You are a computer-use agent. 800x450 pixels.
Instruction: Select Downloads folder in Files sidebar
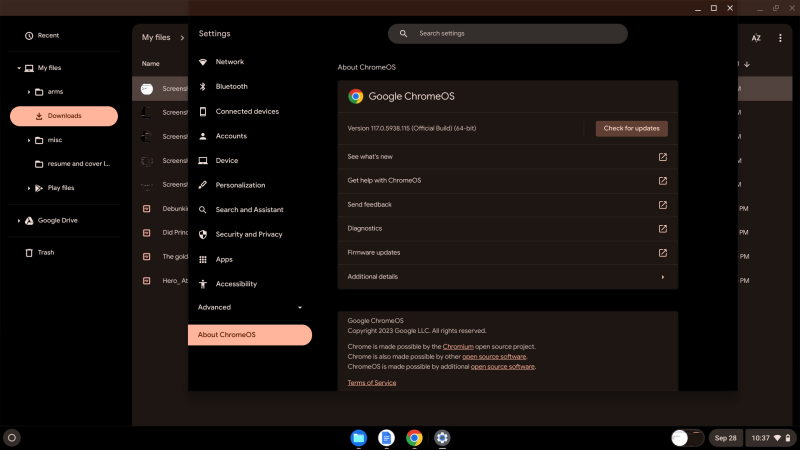coord(64,116)
